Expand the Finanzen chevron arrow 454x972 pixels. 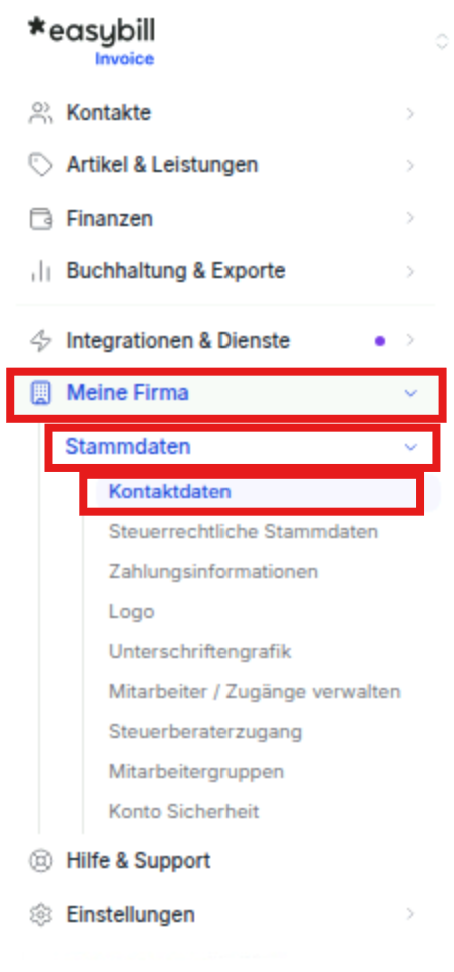(x=410, y=218)
